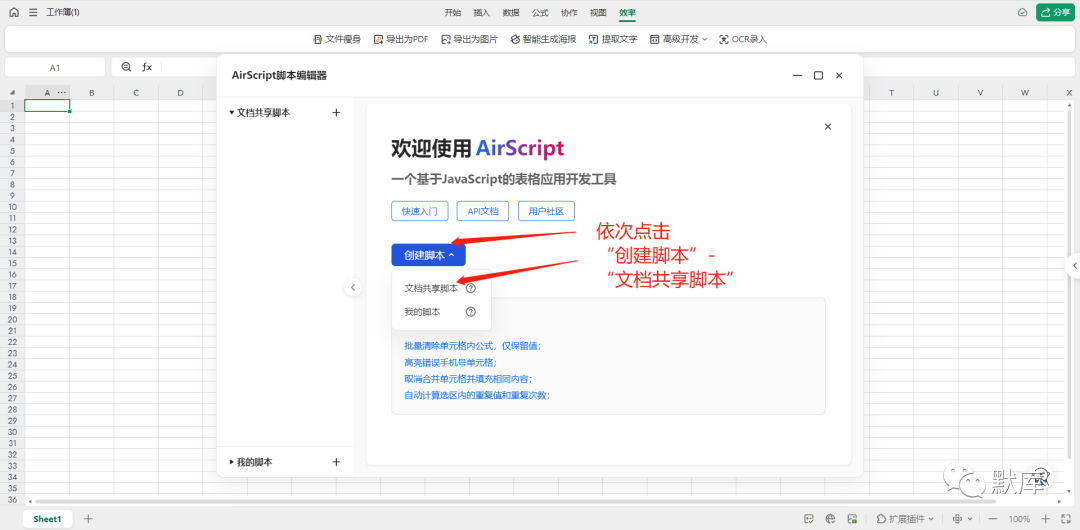
Task: Zoom in with the status bar plus icon
Action: pyautogui.click(x=1046, y=518)
